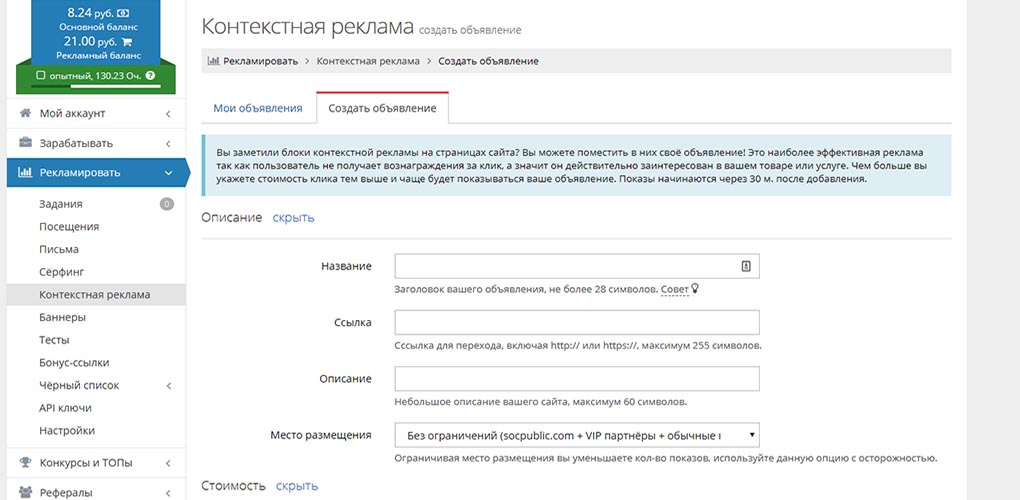Screen dimensions: 1020x500
Task: Expand the Рефералы menu chevron
Action: (168, 493)
